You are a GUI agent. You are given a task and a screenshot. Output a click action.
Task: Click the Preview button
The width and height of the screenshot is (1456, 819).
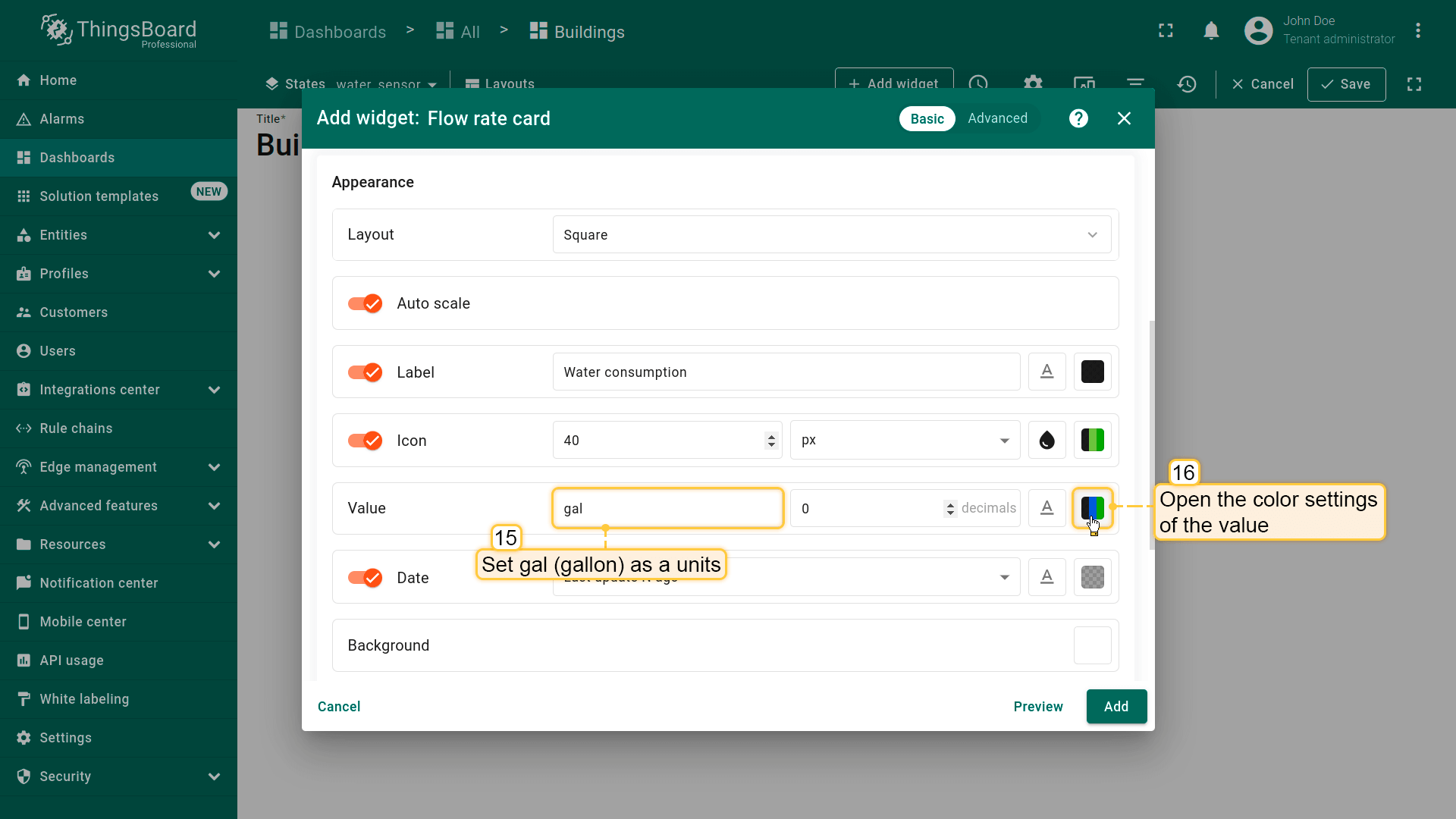coord(1037,706)
